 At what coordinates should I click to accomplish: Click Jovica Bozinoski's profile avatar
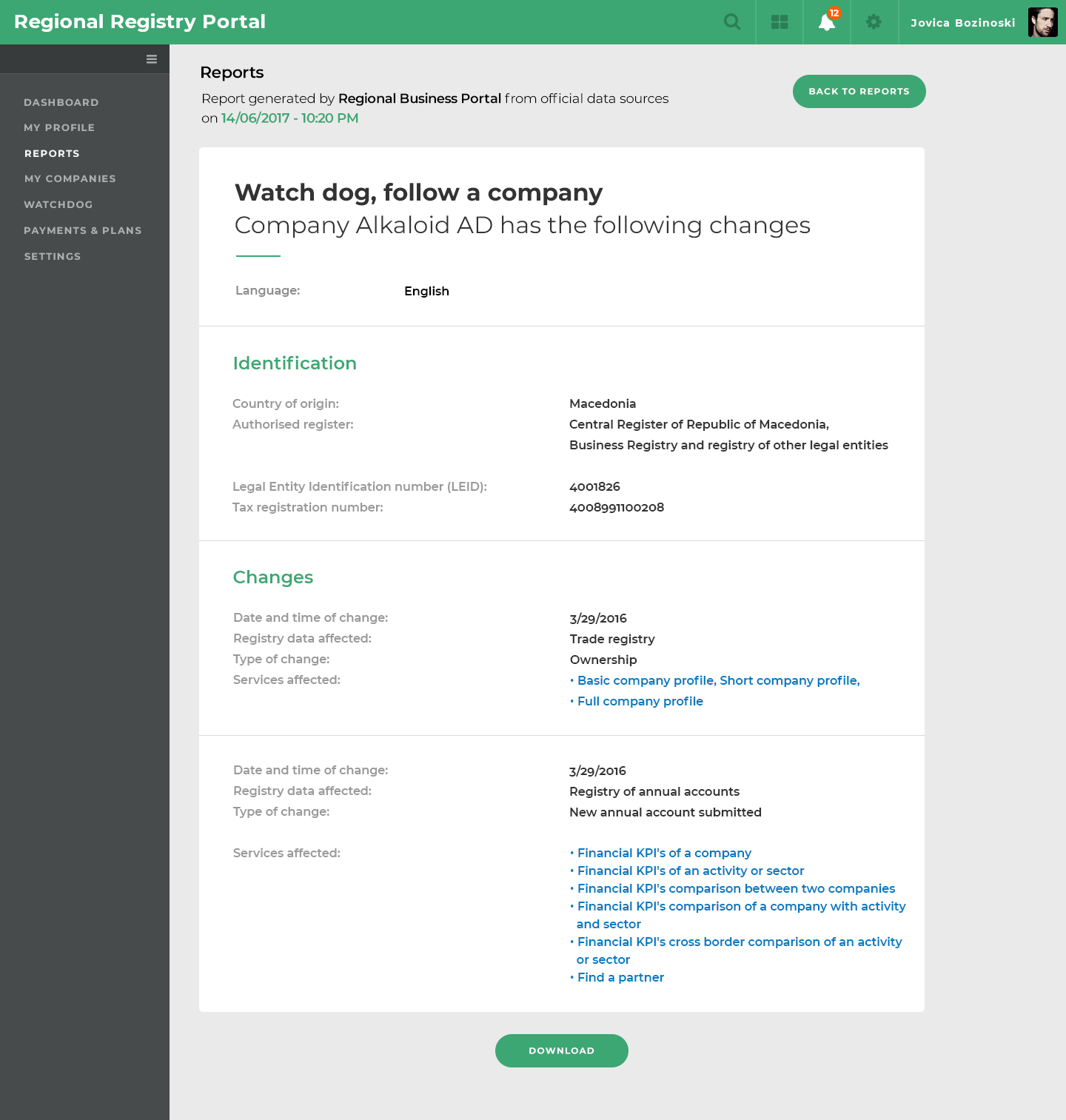(1042, 22)
